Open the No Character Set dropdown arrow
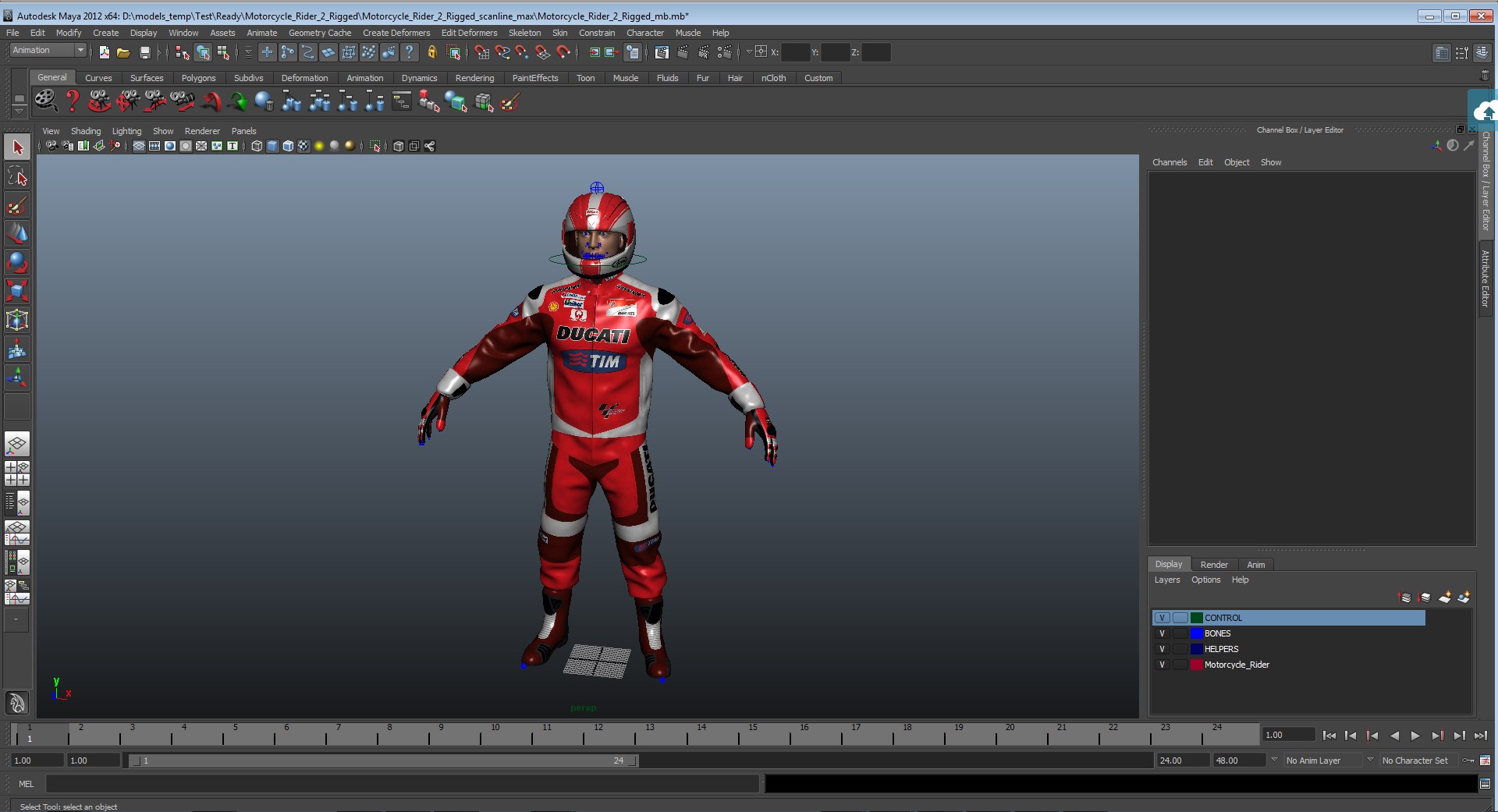 coord(1370,760)
